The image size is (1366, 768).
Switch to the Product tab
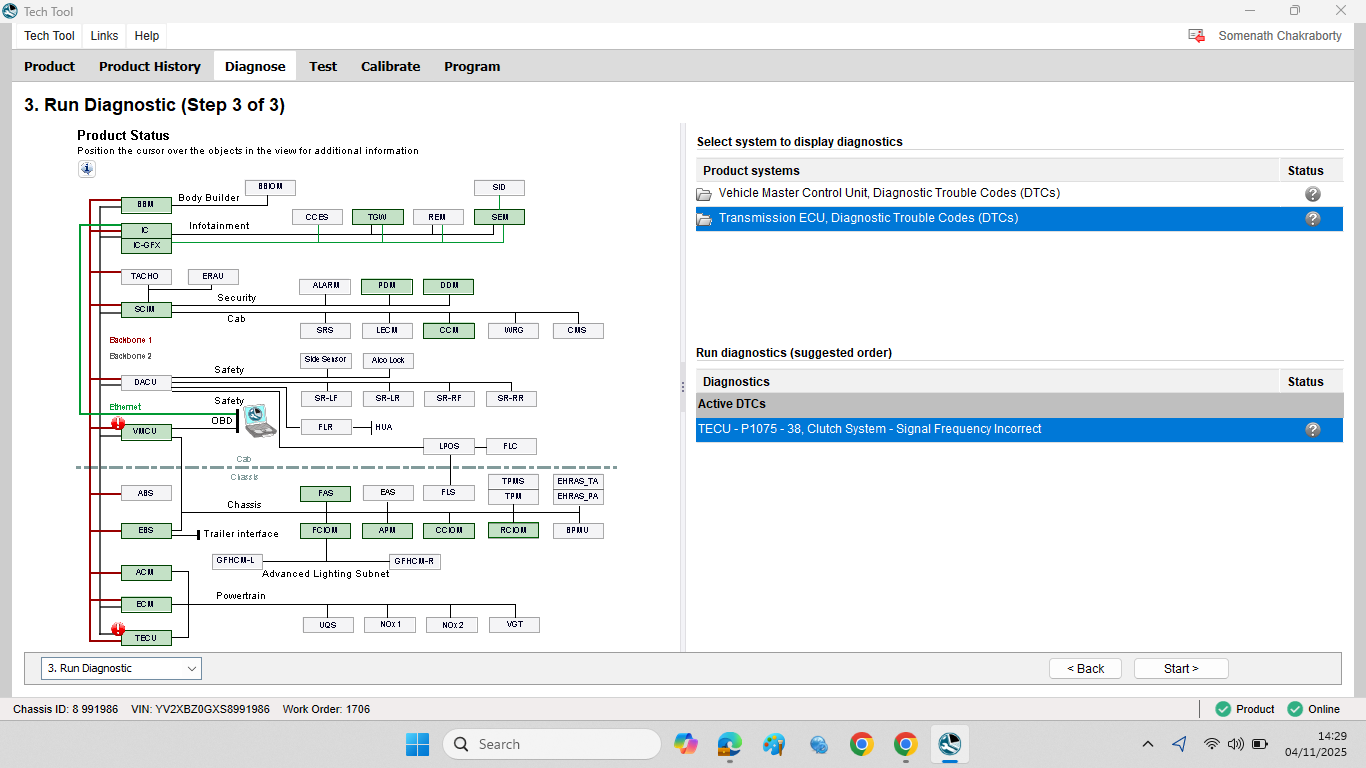(x=49, y=66)
